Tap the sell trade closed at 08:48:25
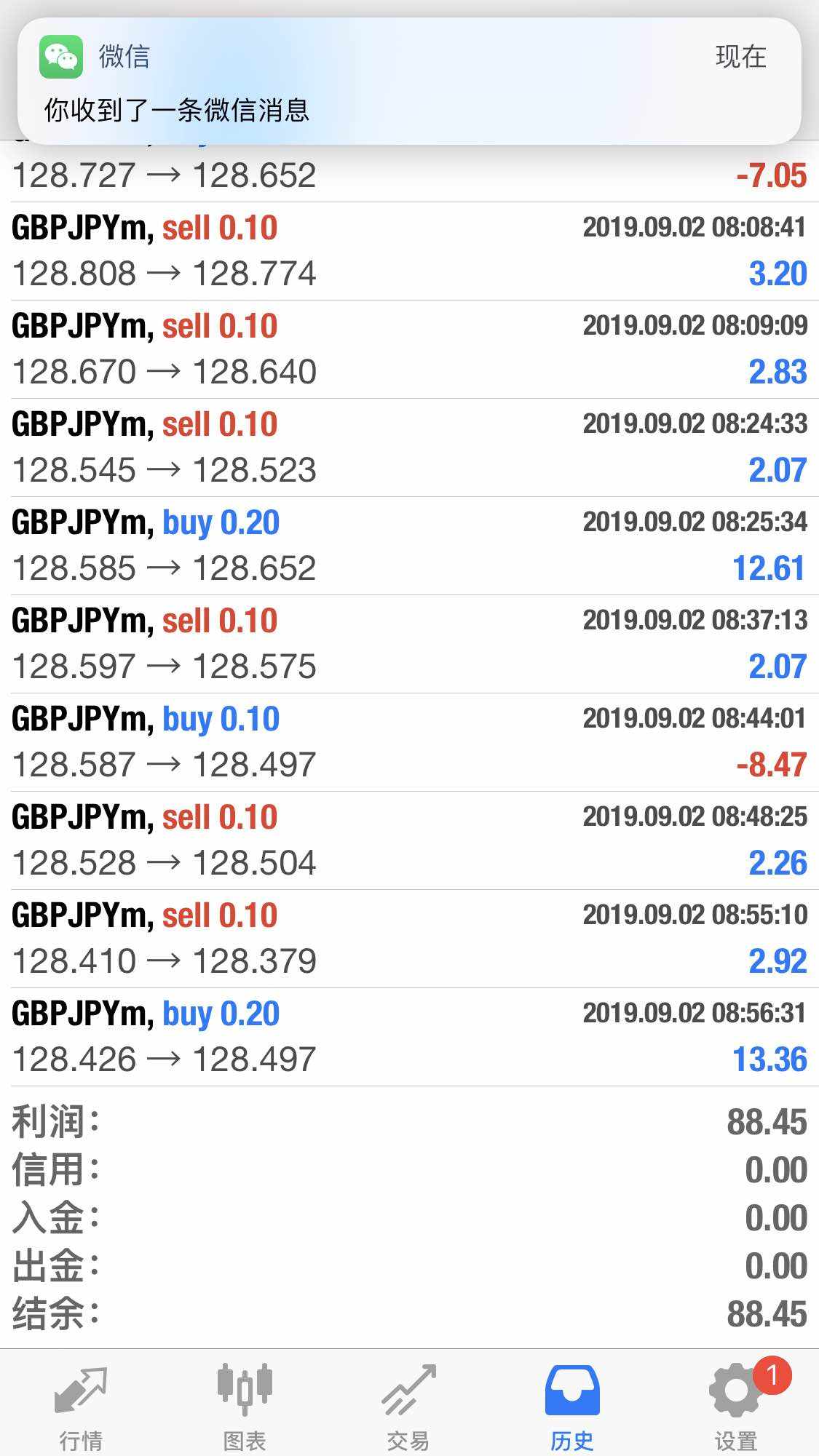819x1456 pixels. 409,840
